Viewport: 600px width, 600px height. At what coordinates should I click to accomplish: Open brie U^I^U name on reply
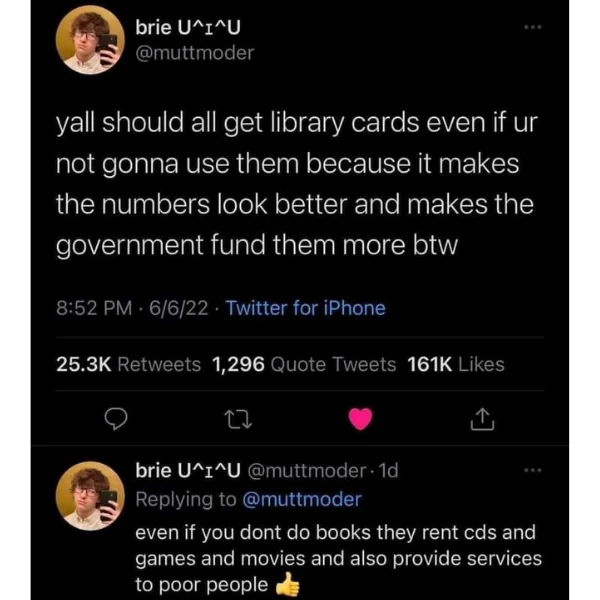tap(188, 470)
